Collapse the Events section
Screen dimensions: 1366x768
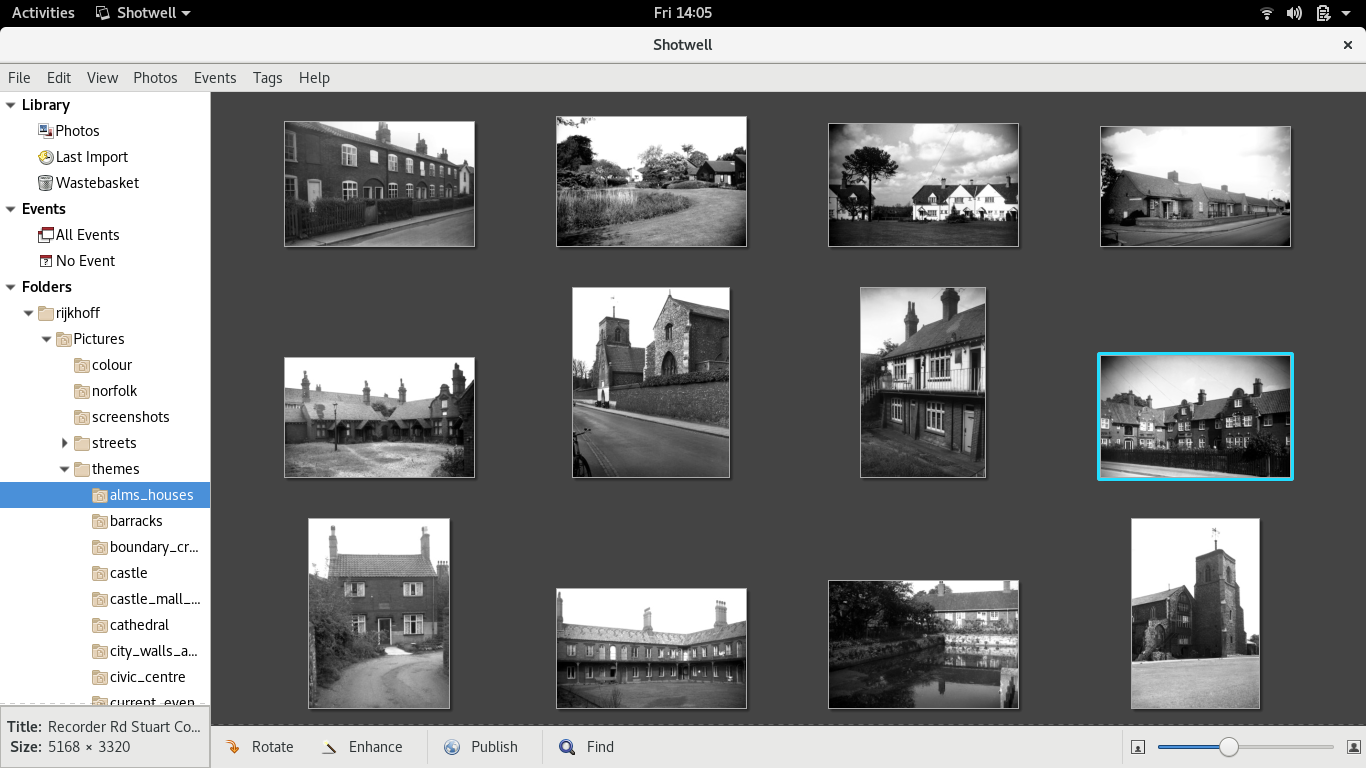(x=11, y=209)
